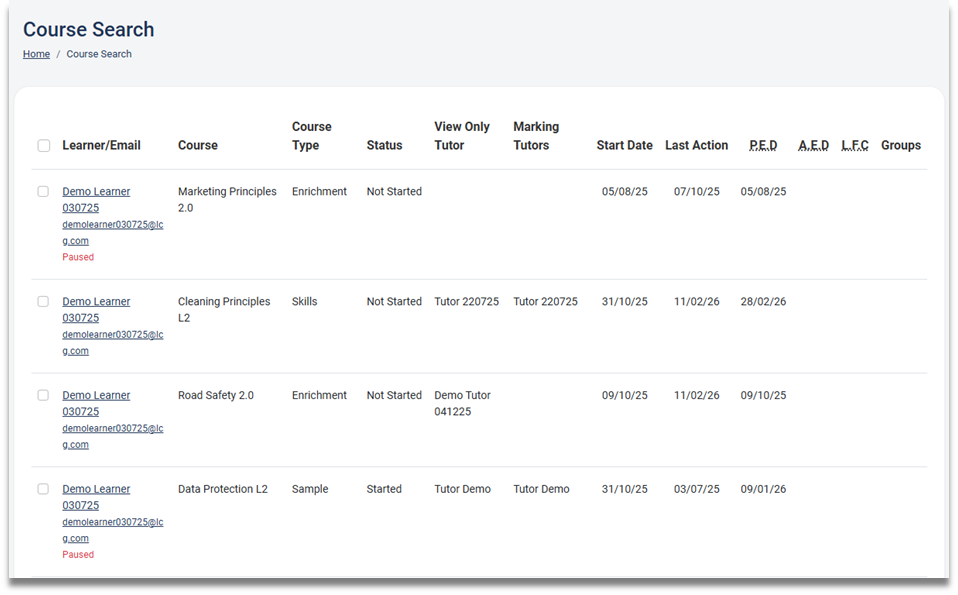Open Demo Learner 030725 in Data Protection row
This screenshot has width=958, height=595.
pyautogui.click(x=96, y=498)
